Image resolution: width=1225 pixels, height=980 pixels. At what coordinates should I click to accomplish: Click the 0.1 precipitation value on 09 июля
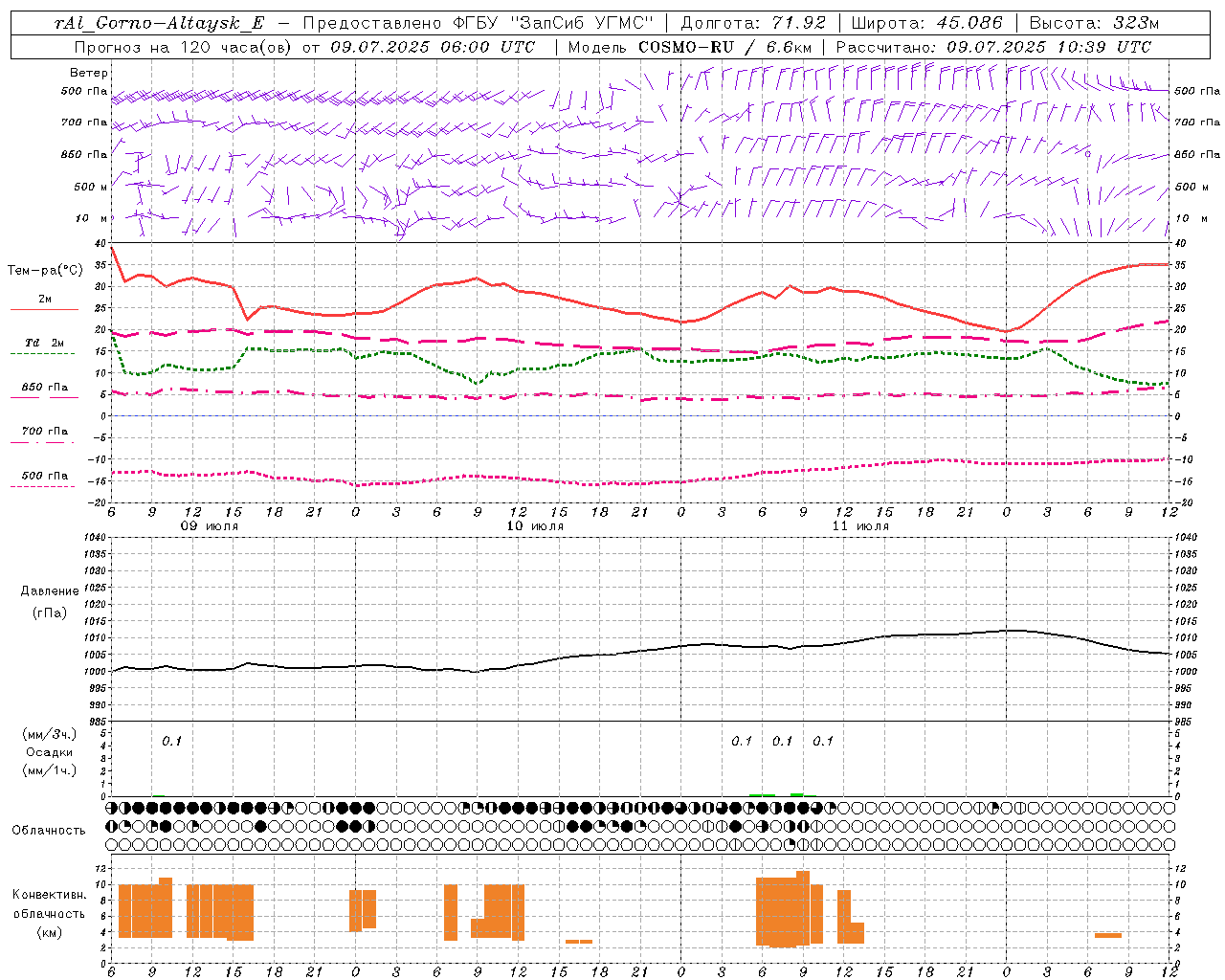pyautogui.click(x=171, y=741)
